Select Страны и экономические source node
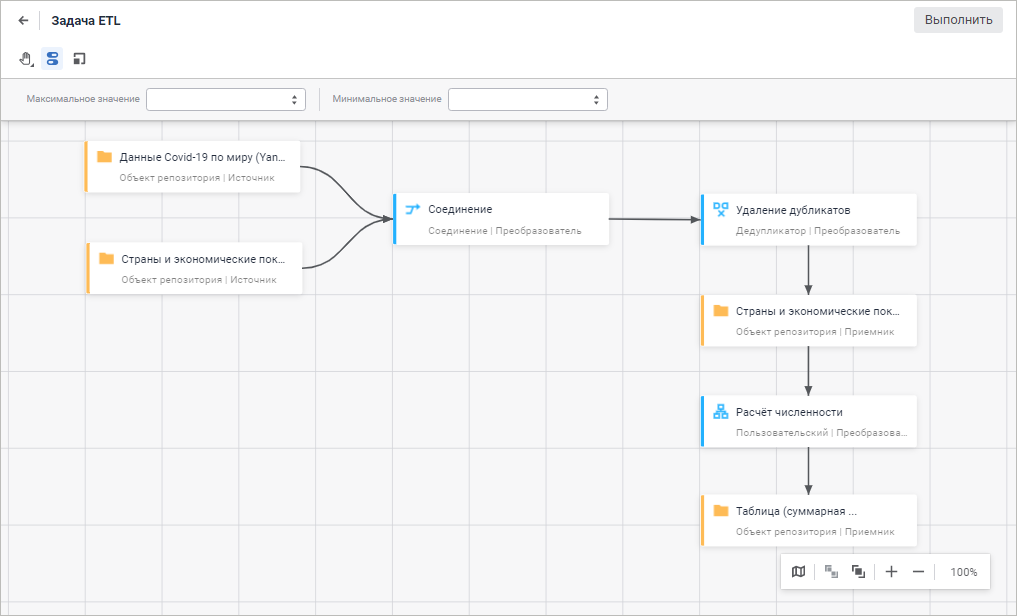 click(196, 268)
